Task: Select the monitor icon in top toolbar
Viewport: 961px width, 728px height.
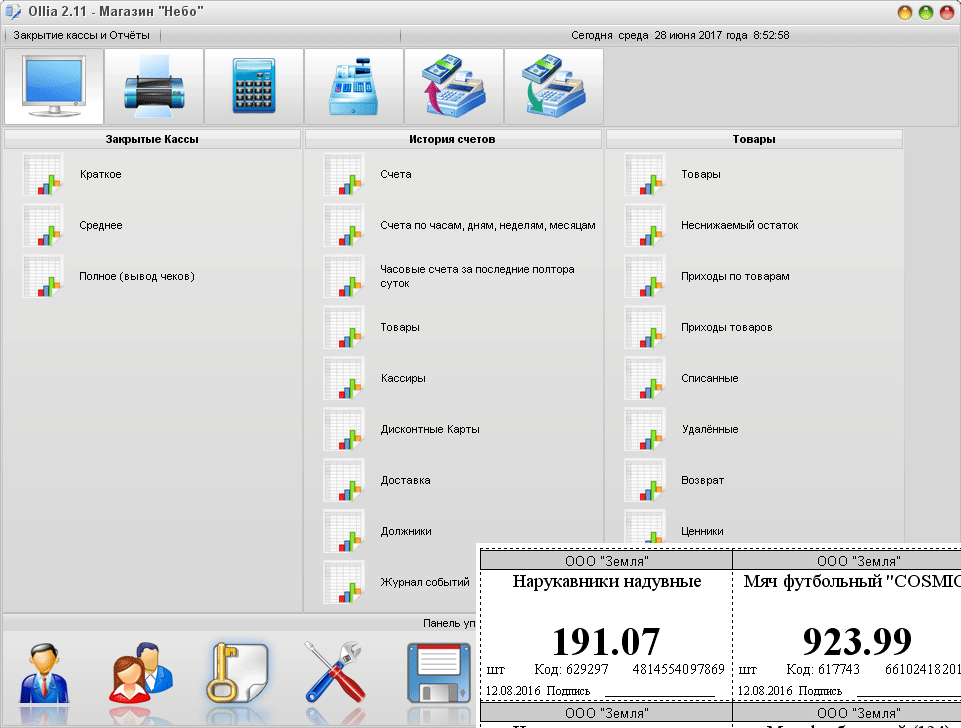Action: coord(54,86)
